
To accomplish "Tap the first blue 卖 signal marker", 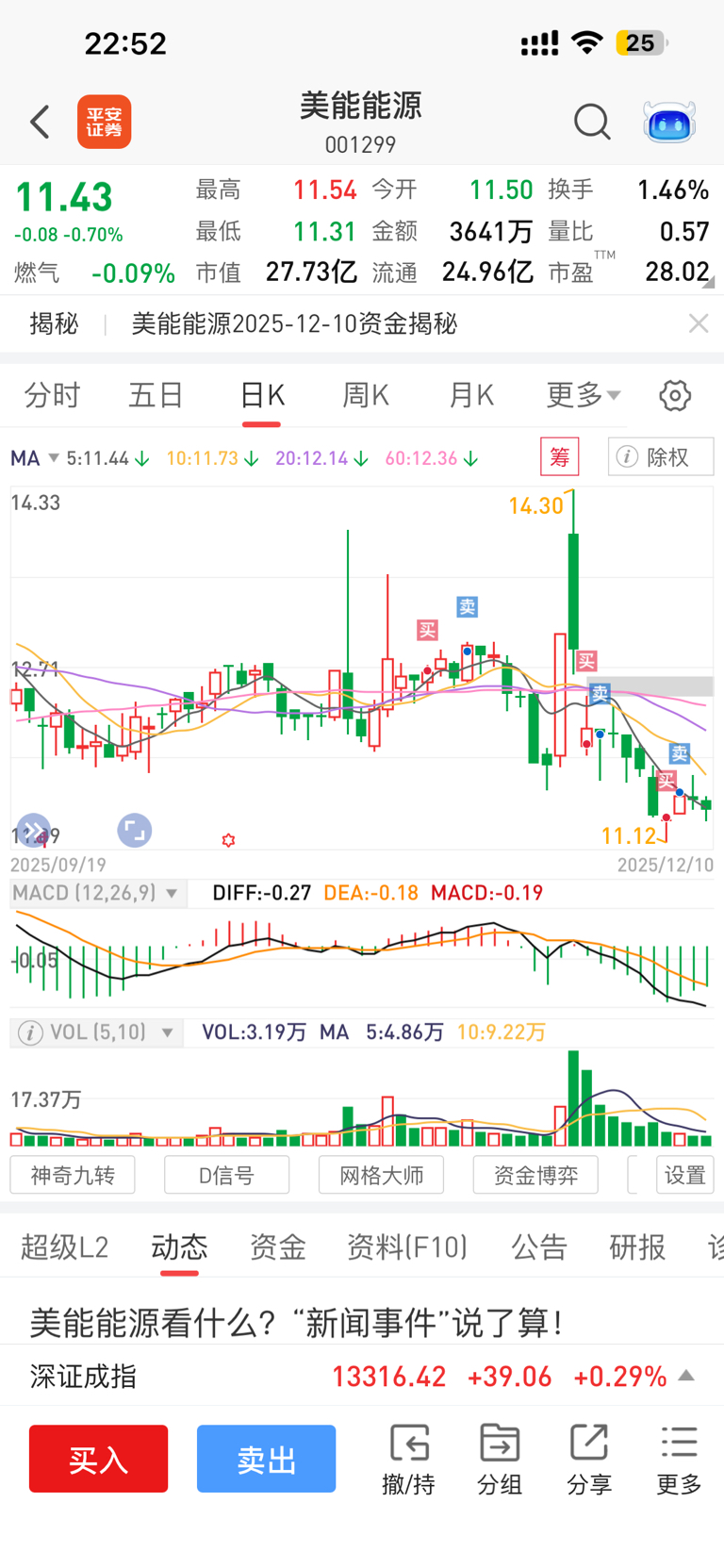I will click(x=468, y=606).
